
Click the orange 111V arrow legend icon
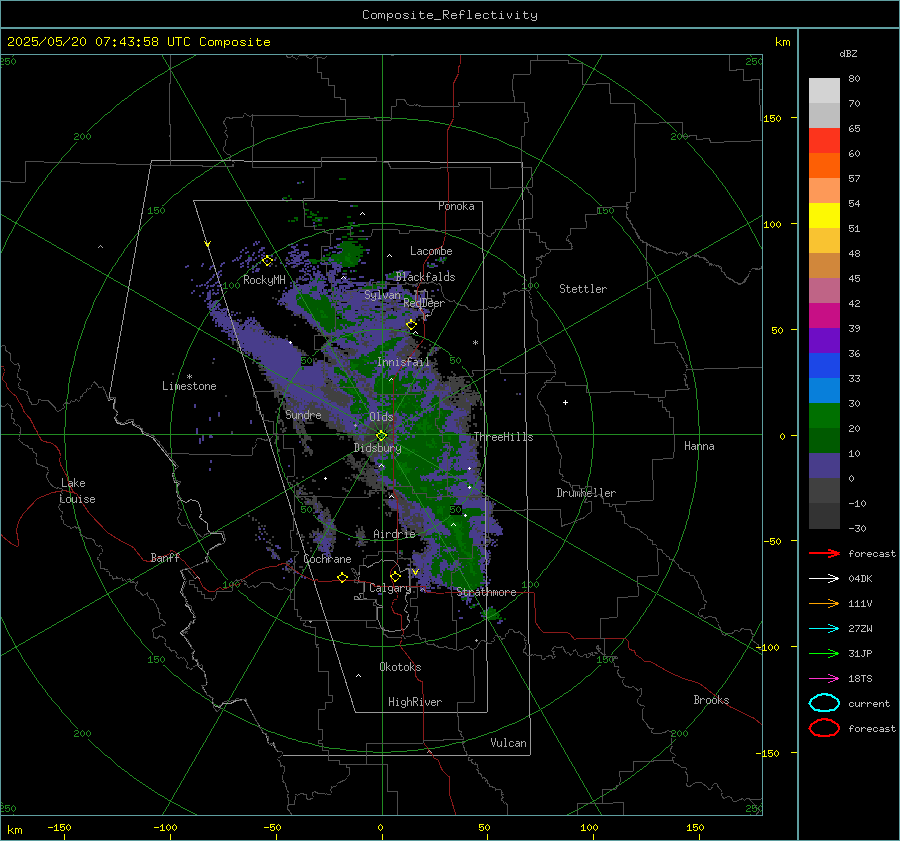tap(824, 603)
